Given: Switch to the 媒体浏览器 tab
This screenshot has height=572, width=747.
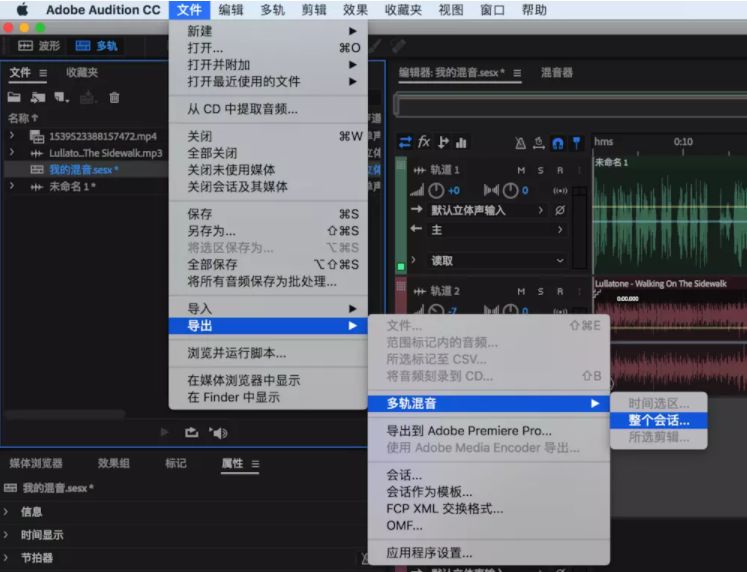Looking at the screenshot, I should click(x=36, y=463).
